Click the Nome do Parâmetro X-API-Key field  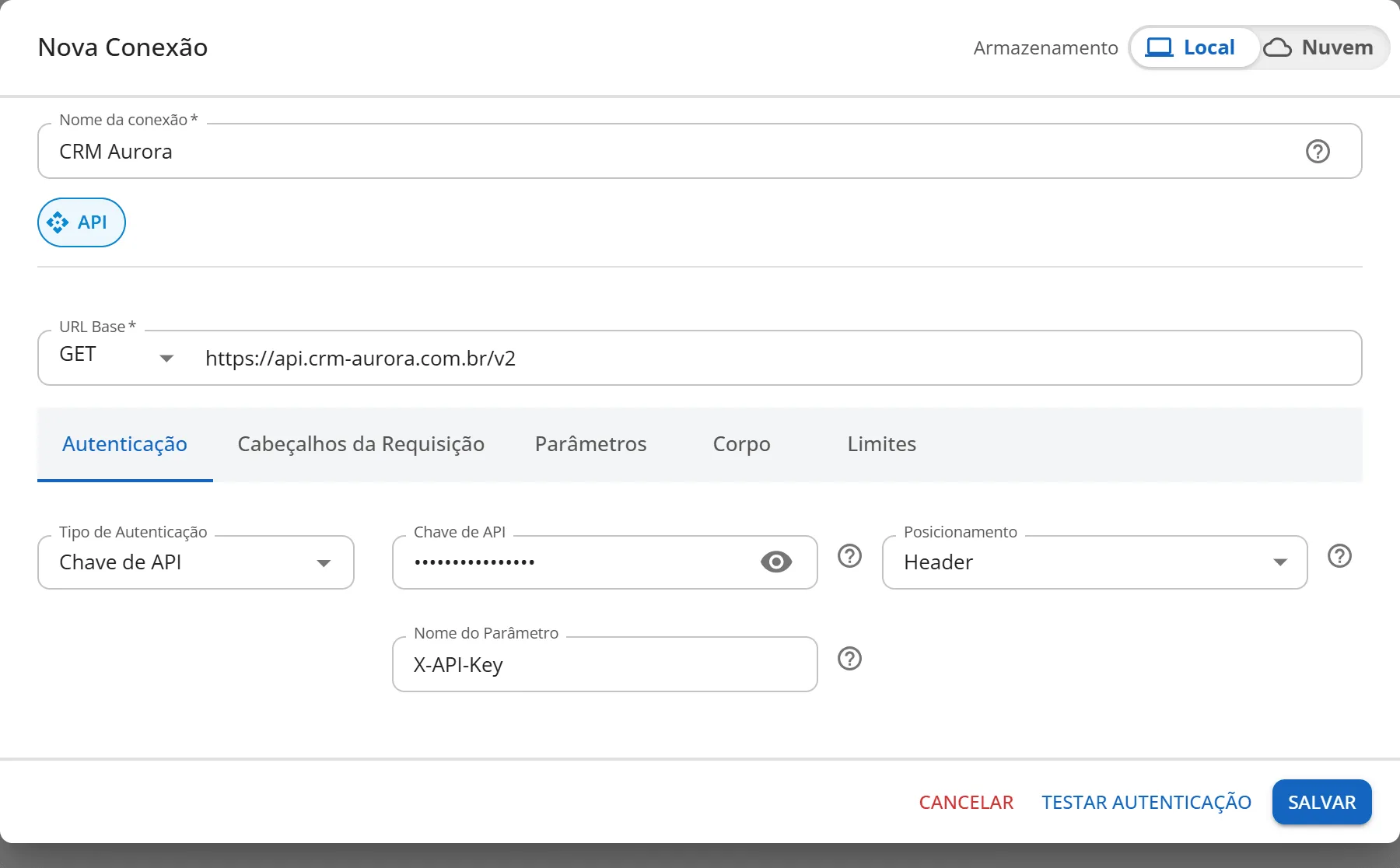(x=605, y=664)
